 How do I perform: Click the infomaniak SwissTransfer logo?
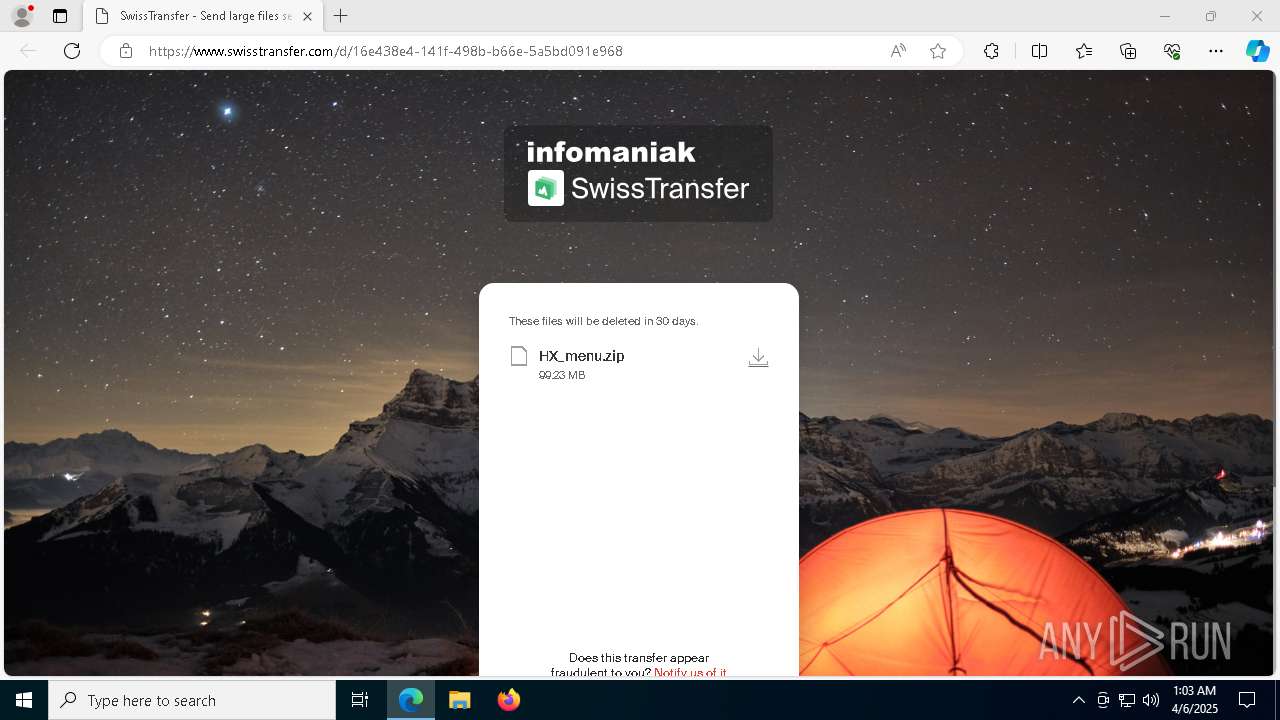click(x=638, y=172)
